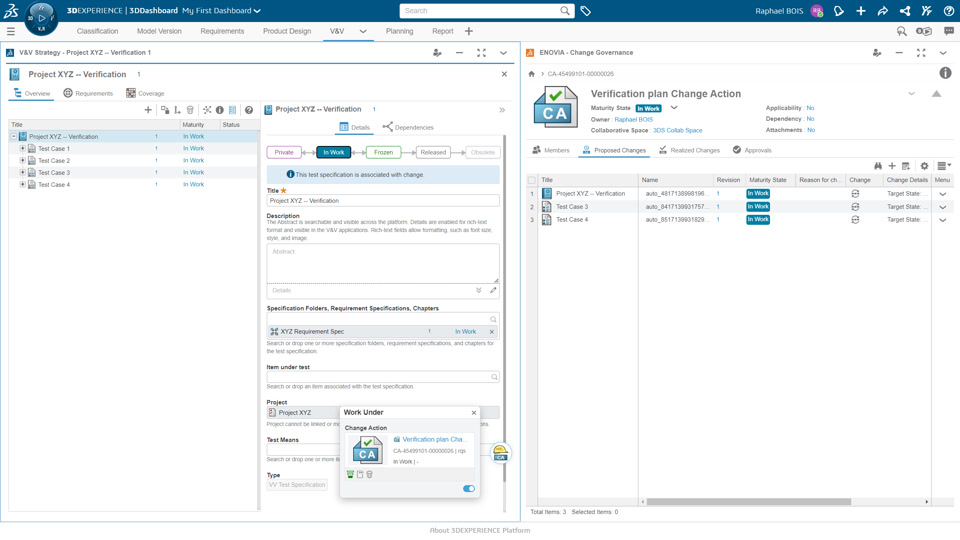Screen dimensions: 960x540
Task: Collapse the Project XYZ -- Verification tree node
Action: (13, 137)
